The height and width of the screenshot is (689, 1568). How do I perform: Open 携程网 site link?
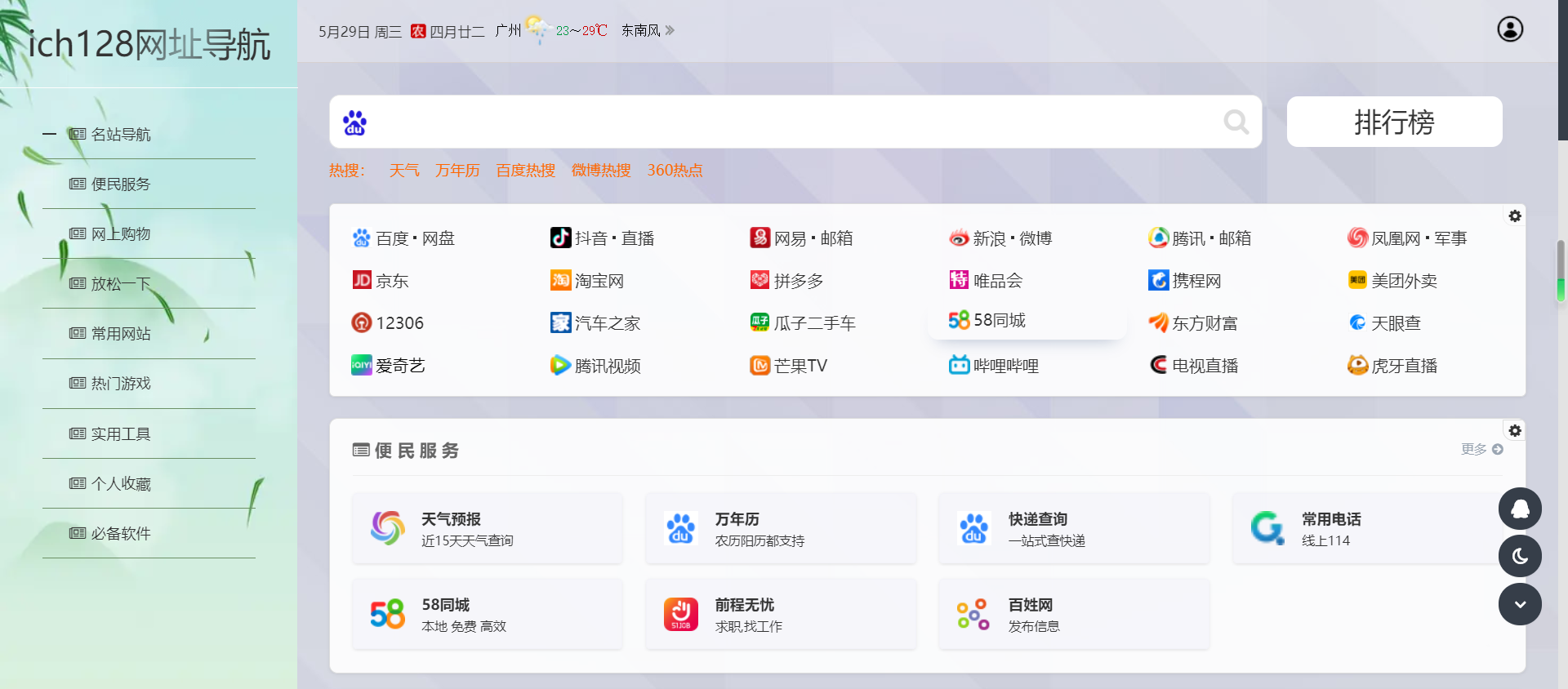1185,281
